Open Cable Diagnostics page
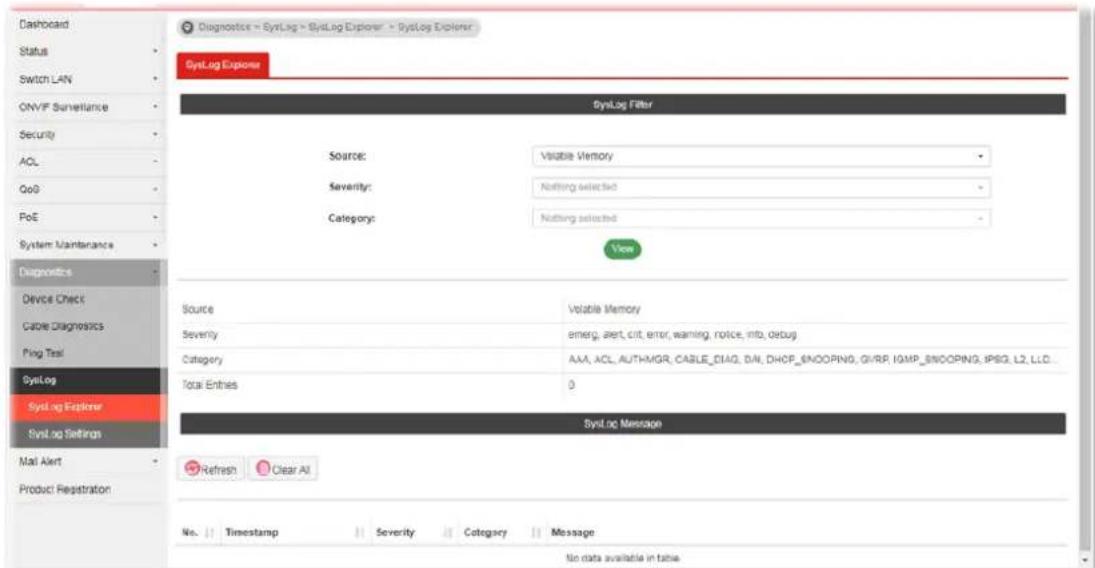Screen dimensions: 1095x568 click(63, 326)
